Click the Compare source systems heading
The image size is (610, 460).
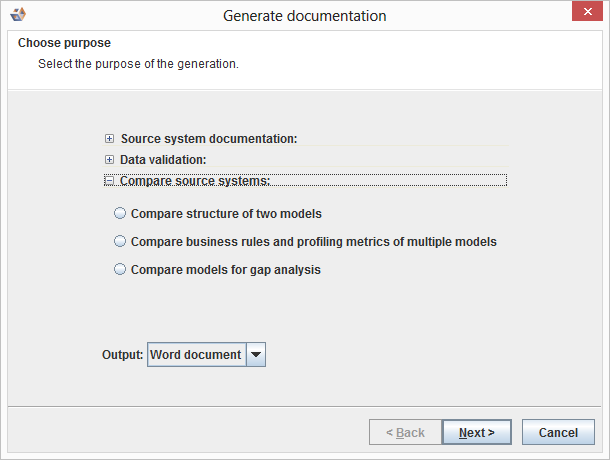[x=195, y=181]
